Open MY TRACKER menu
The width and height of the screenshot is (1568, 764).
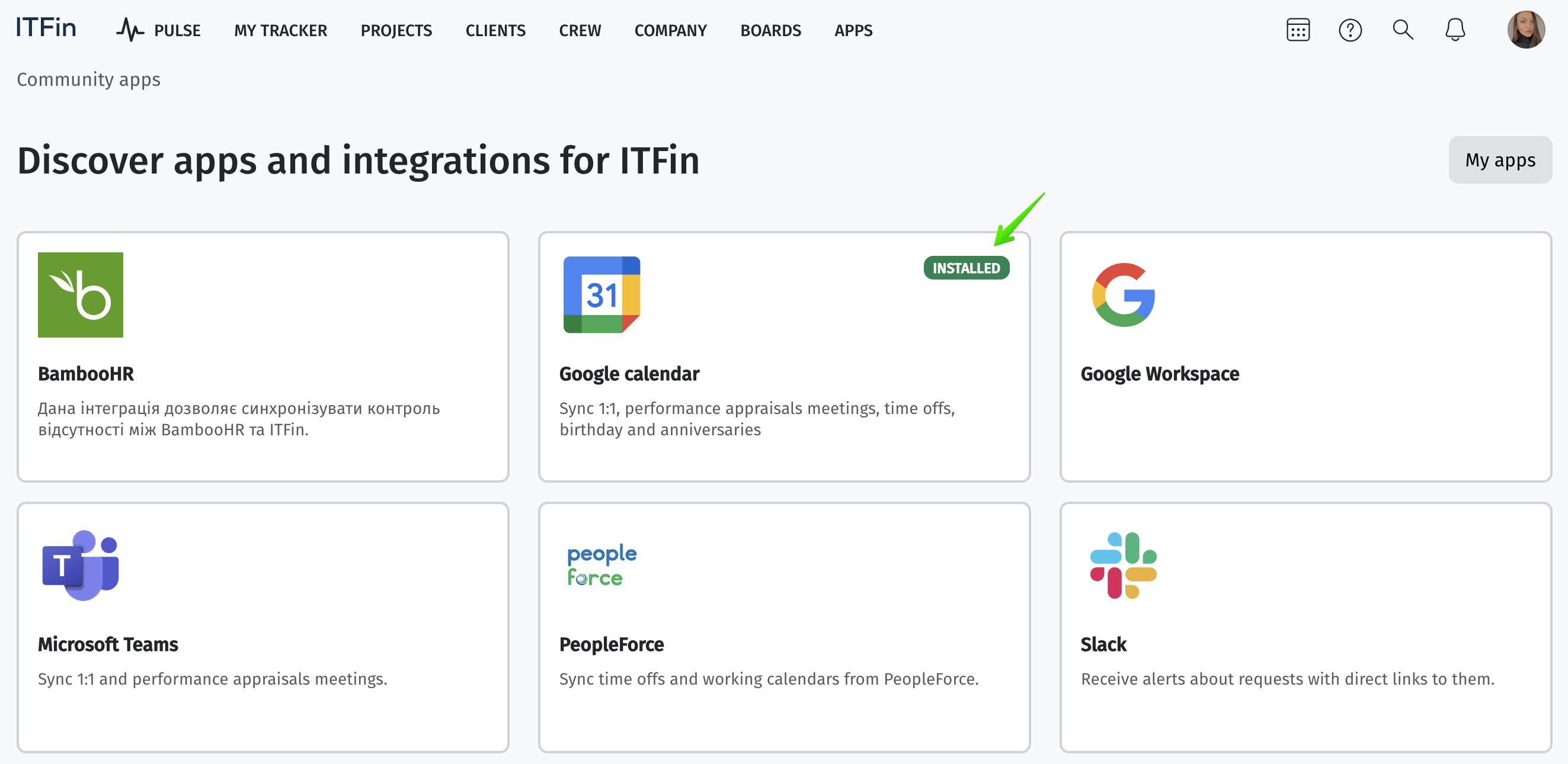coord(281,30)
